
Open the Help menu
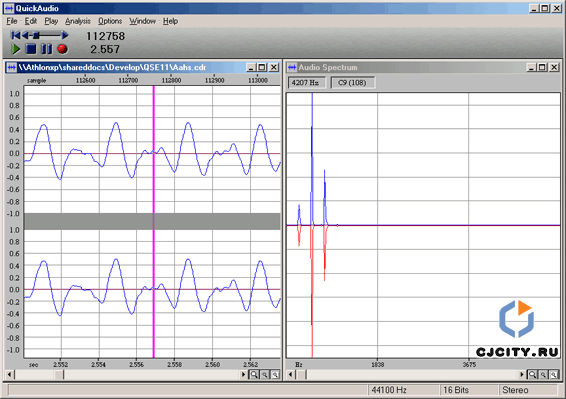coord(170,21)
